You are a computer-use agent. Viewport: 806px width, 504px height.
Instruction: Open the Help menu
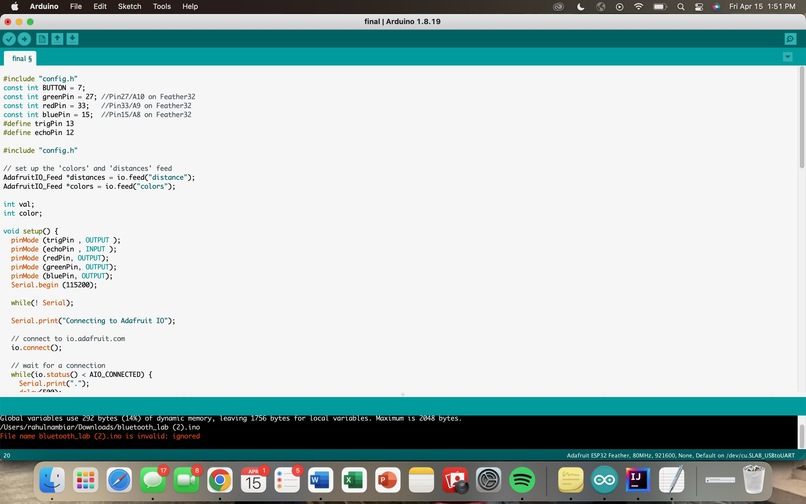(x=190, y=6)
